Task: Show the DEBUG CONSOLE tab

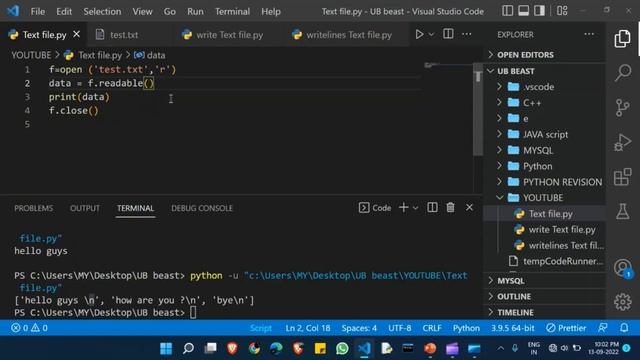Action: (x=202, y=208)
